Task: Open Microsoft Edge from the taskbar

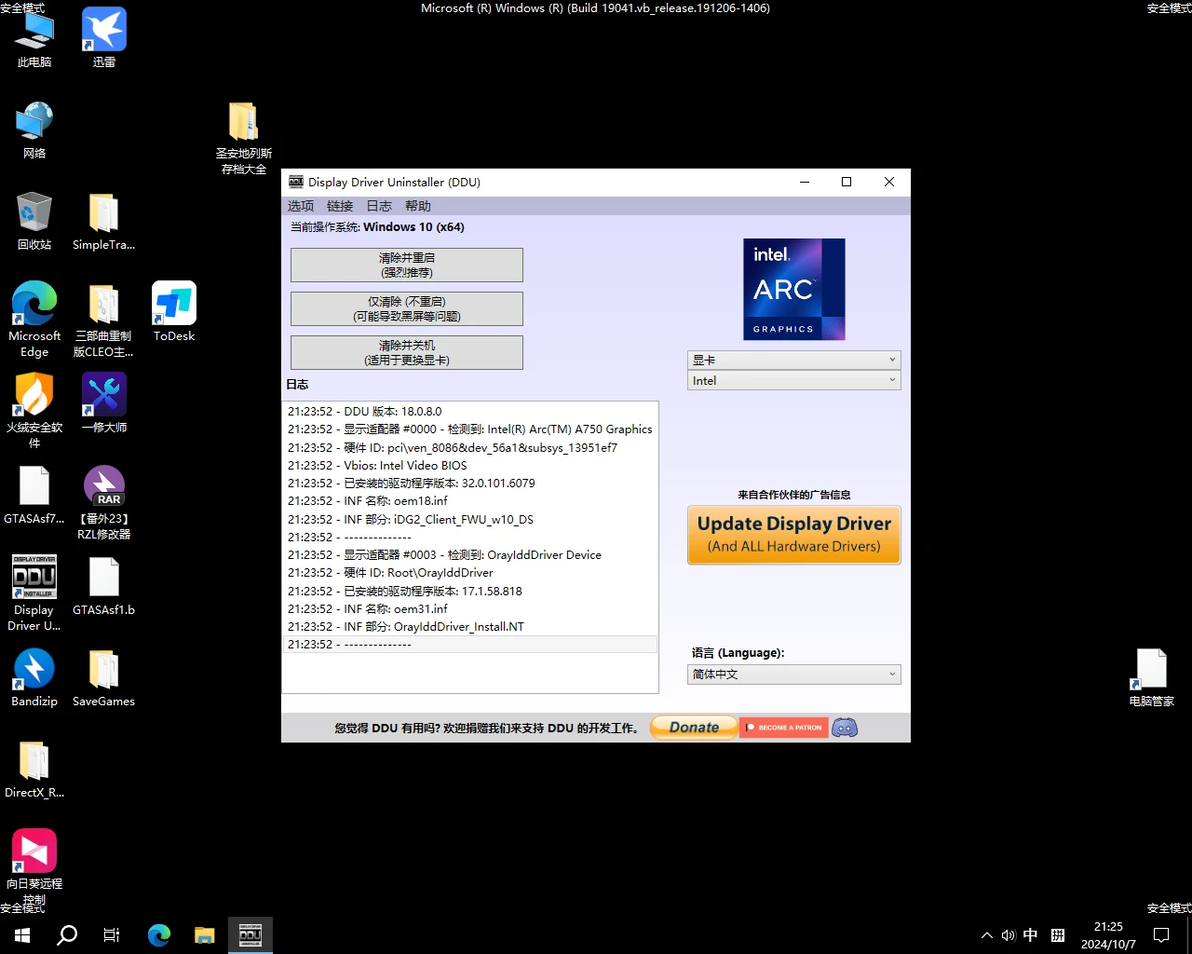Action: click(159, 934)
